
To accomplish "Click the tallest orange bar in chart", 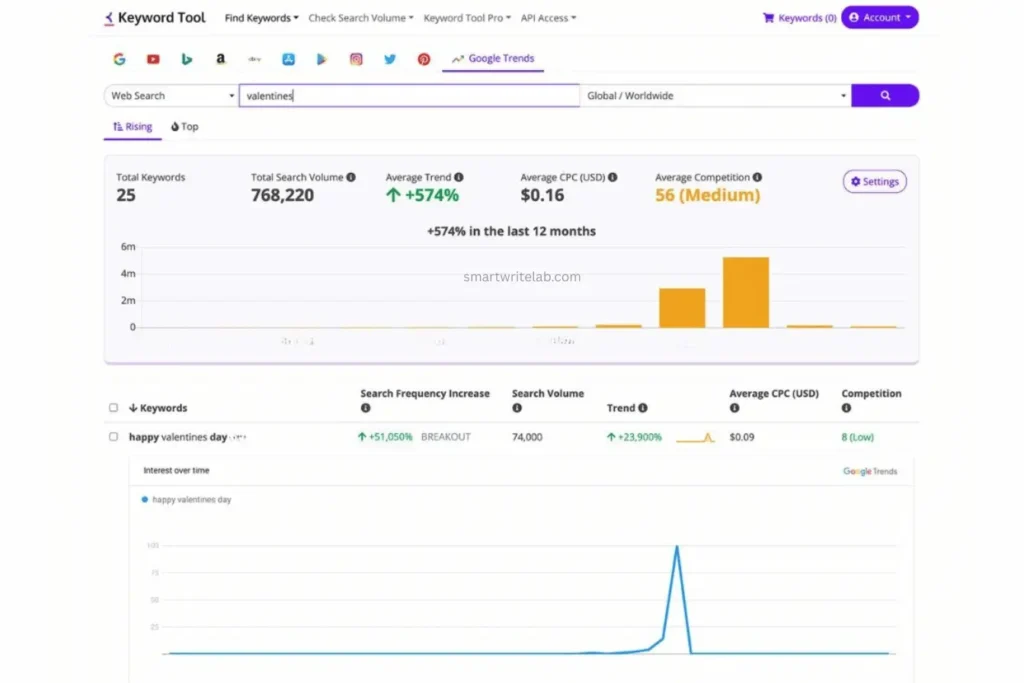I will click(746, 293).
